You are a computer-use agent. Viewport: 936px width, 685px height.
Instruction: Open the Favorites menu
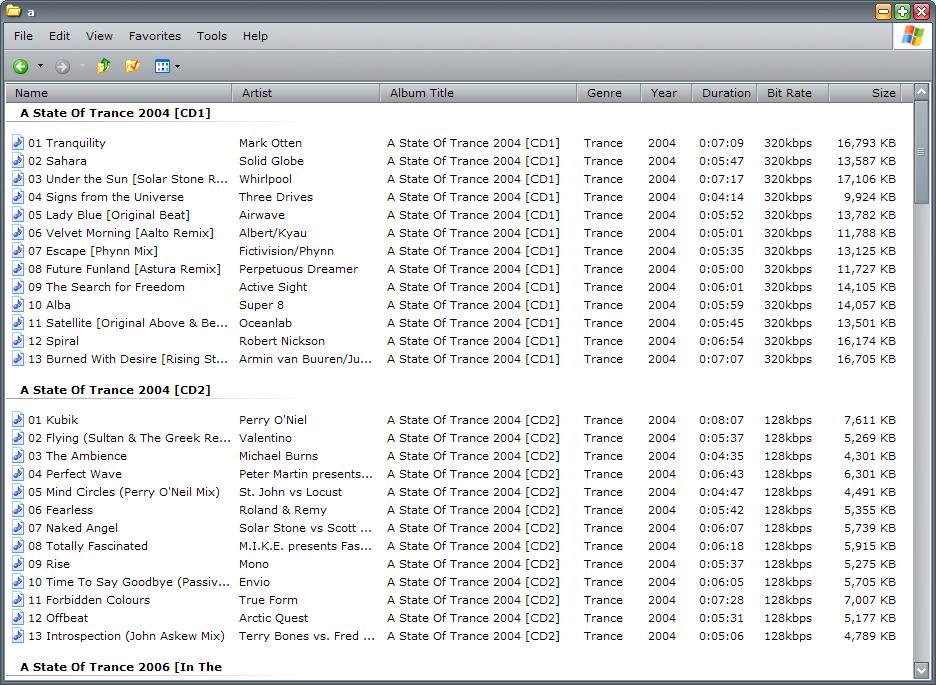coord(155,36)
